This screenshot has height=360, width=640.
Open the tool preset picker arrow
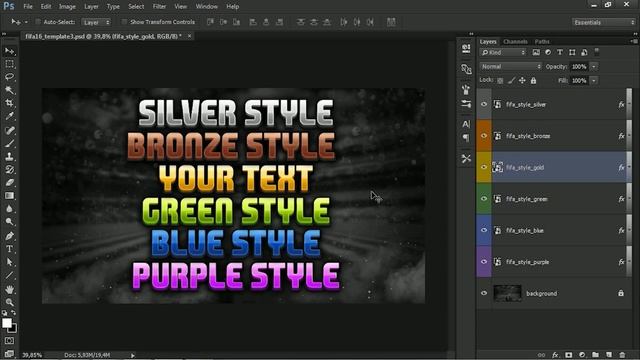(26, 22)
